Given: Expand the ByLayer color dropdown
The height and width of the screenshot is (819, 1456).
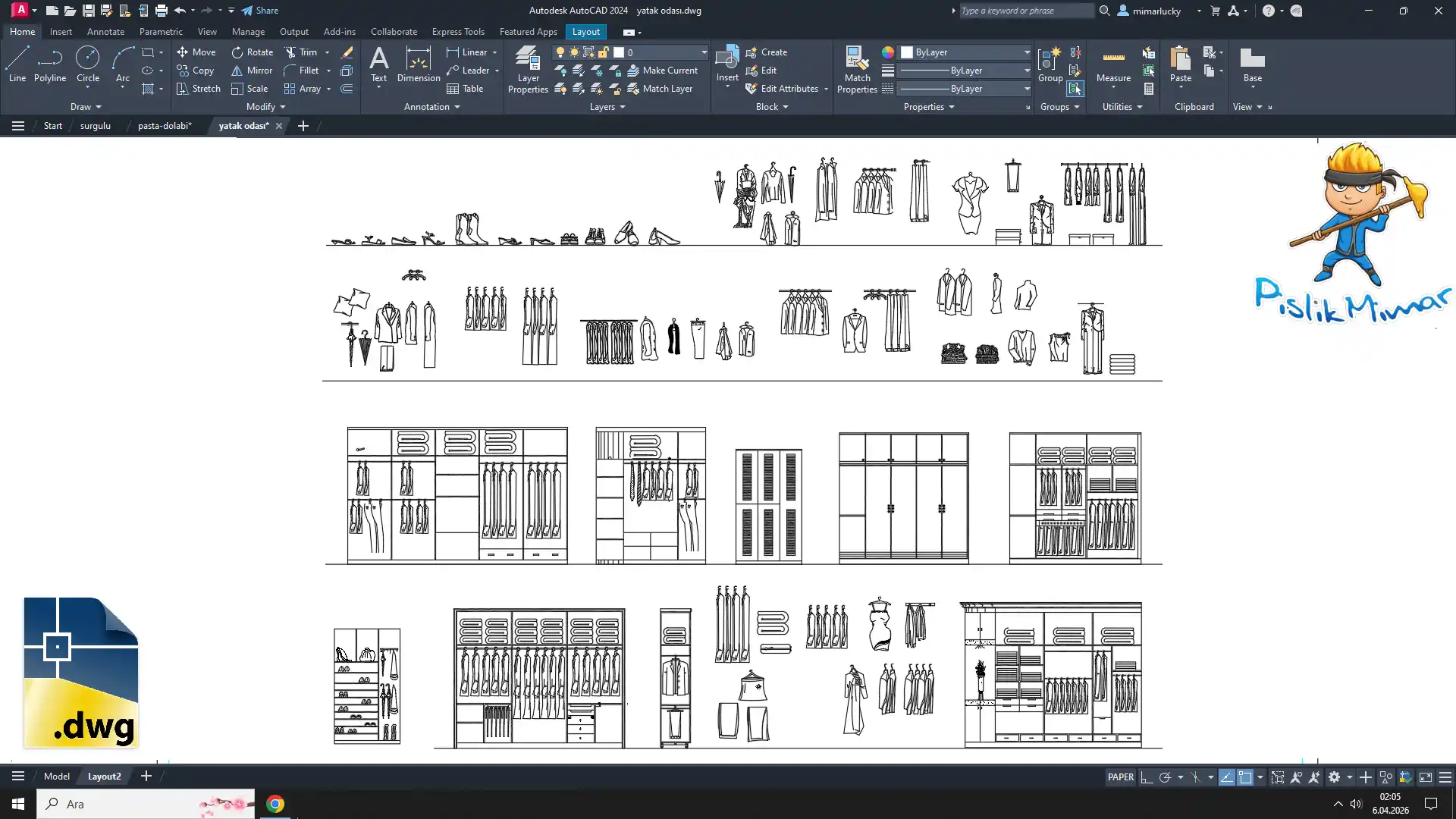Looking at the screenshot, I should (1027, 52).
